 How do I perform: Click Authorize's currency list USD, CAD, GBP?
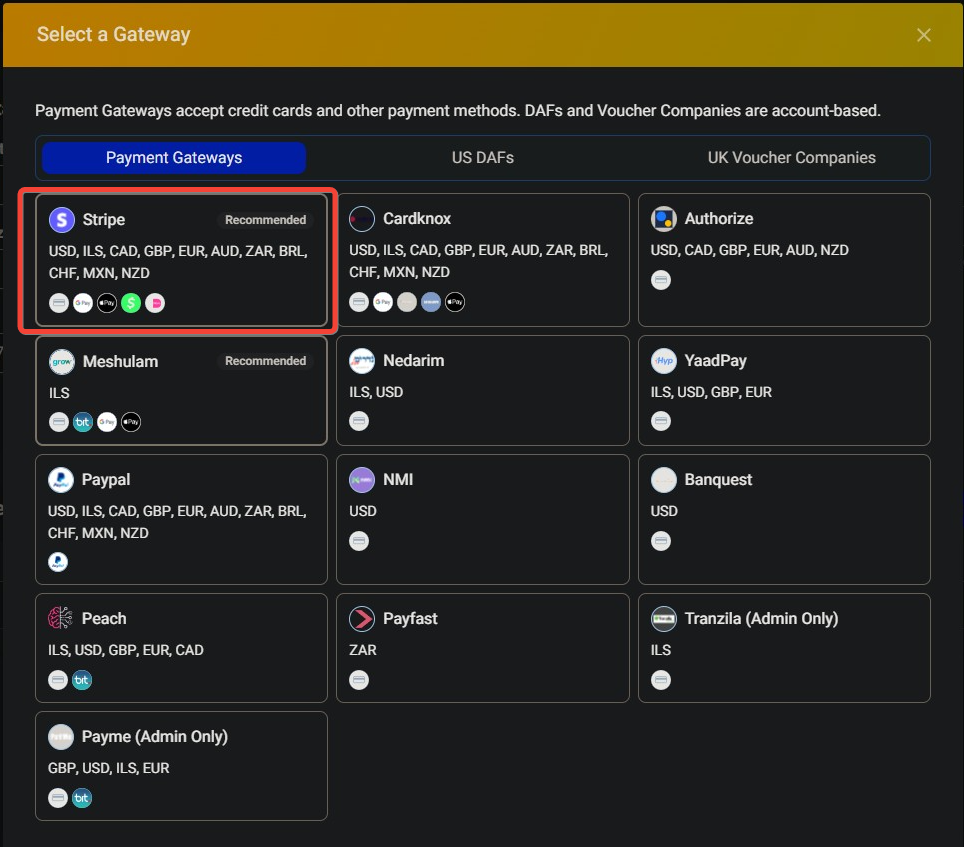pyautogui.click(x=749, y=251)
